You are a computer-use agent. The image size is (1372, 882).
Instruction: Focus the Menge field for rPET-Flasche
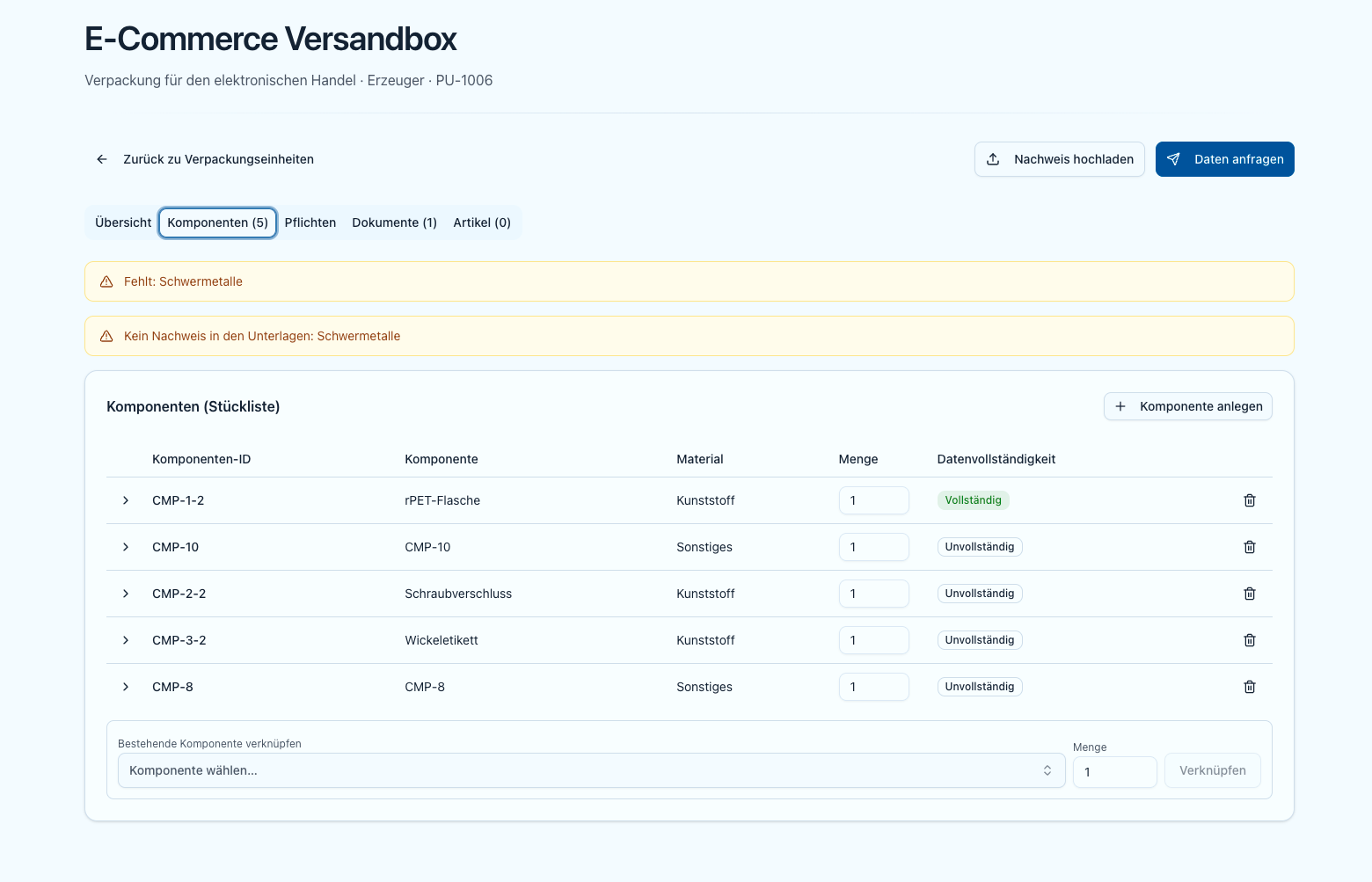[x=873, y=500]
